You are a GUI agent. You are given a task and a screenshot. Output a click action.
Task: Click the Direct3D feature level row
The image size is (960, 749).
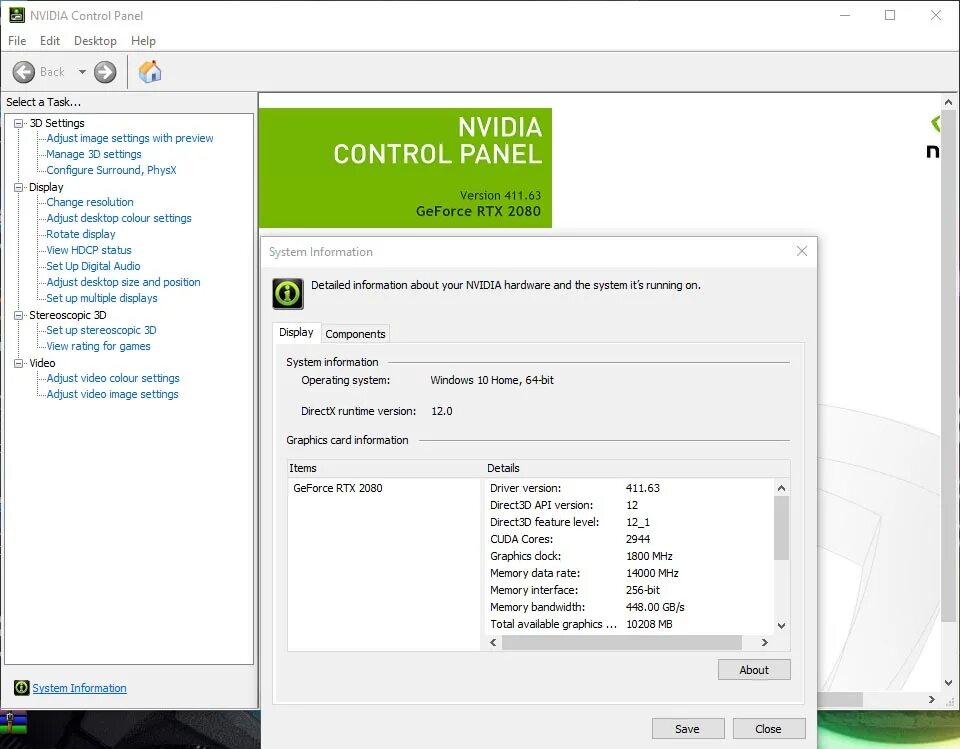(x=629, y=522)
